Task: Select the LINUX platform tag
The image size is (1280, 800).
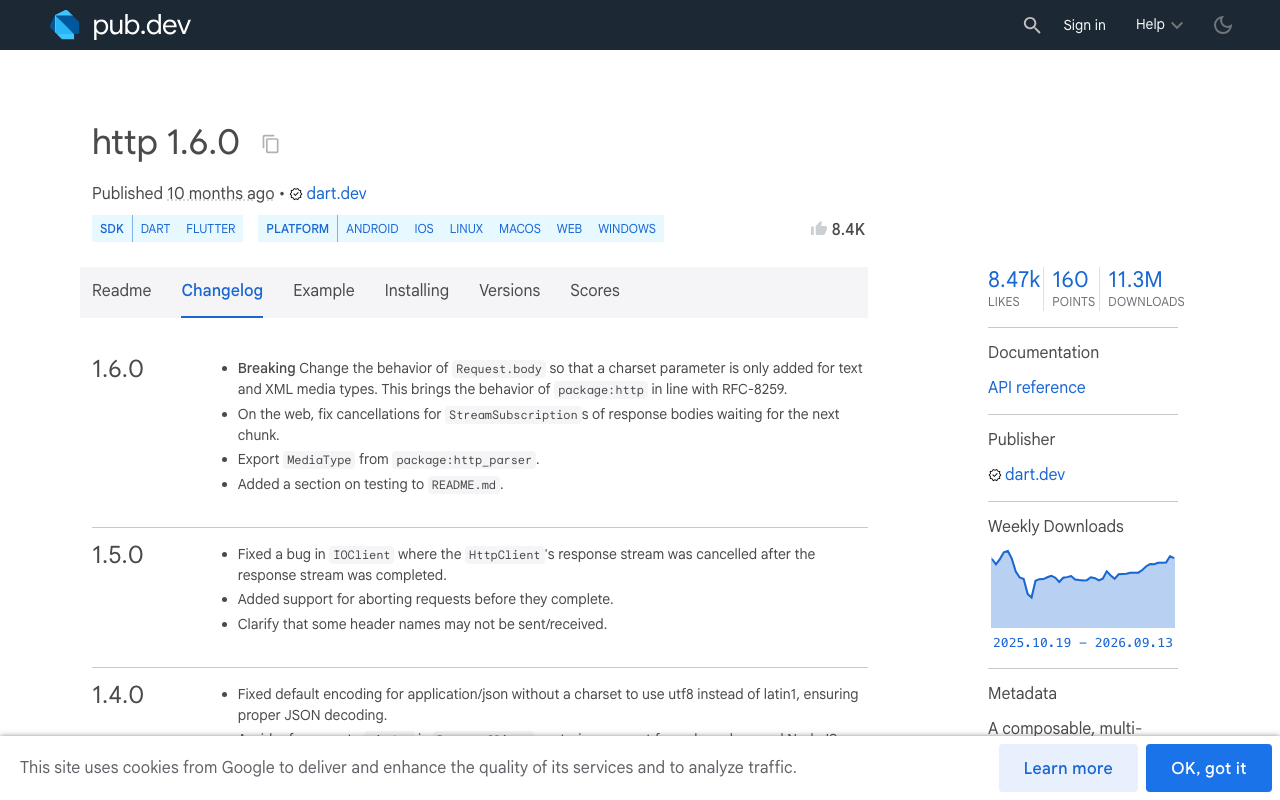Action: pos(466,229)
